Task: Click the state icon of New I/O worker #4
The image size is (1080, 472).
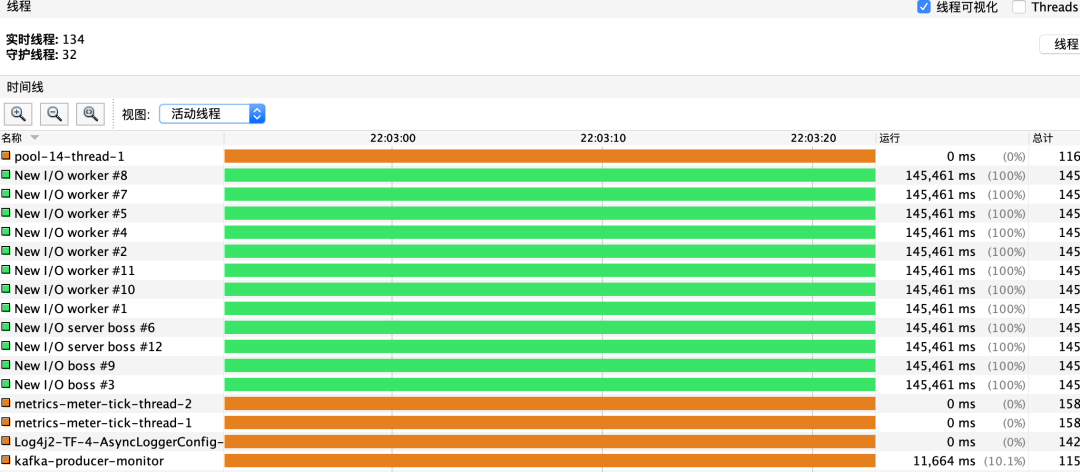Action: 6,232
